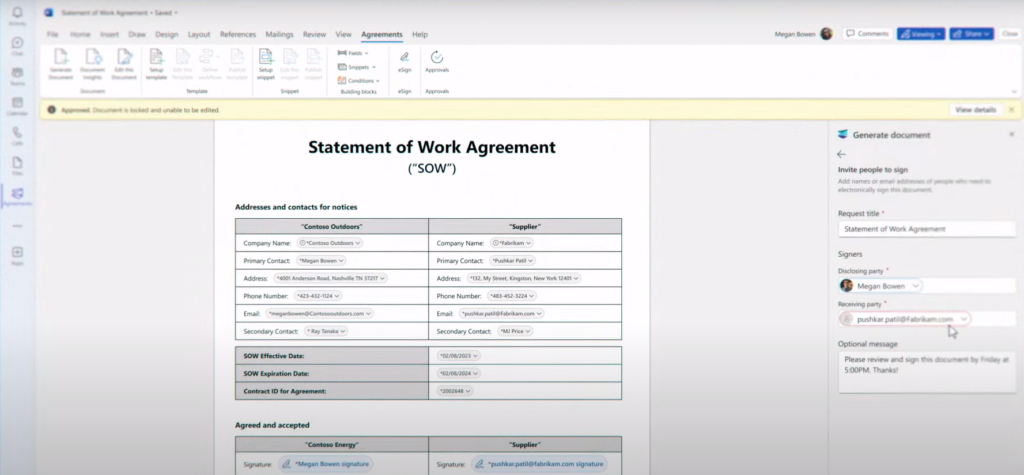Click the pushkar.patil@fabrikam.com signature field

click(539, 464)
